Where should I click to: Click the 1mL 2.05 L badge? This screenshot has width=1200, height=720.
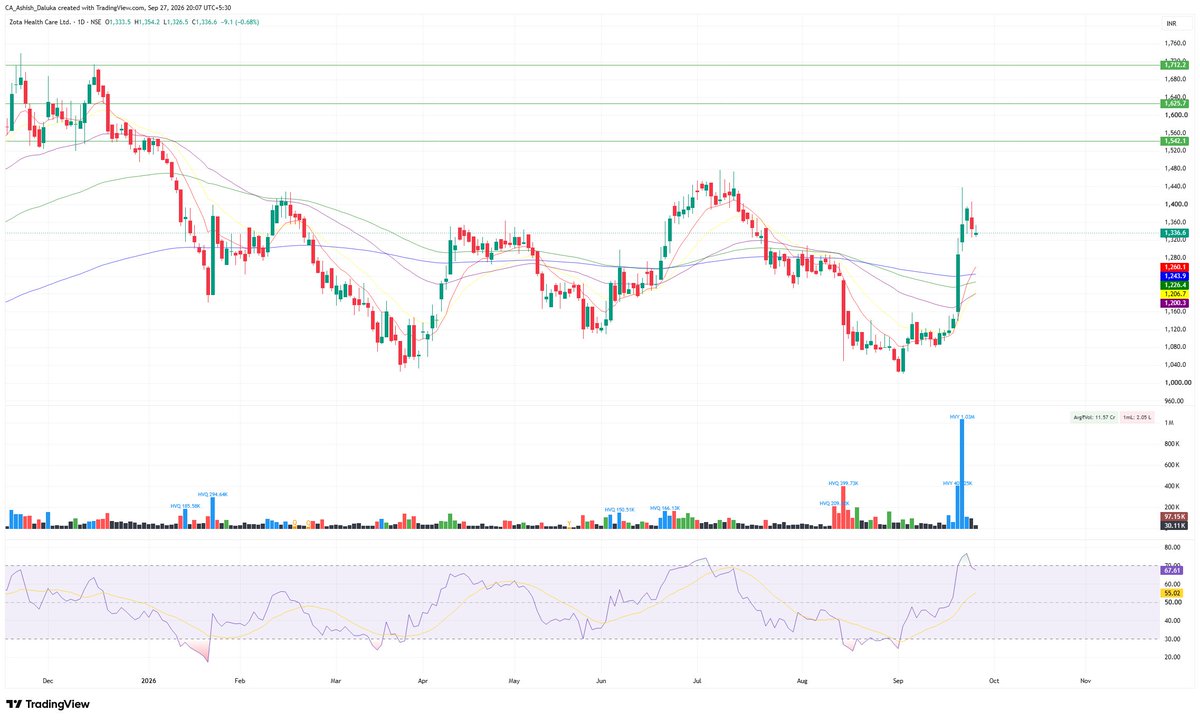point(1135,415)
